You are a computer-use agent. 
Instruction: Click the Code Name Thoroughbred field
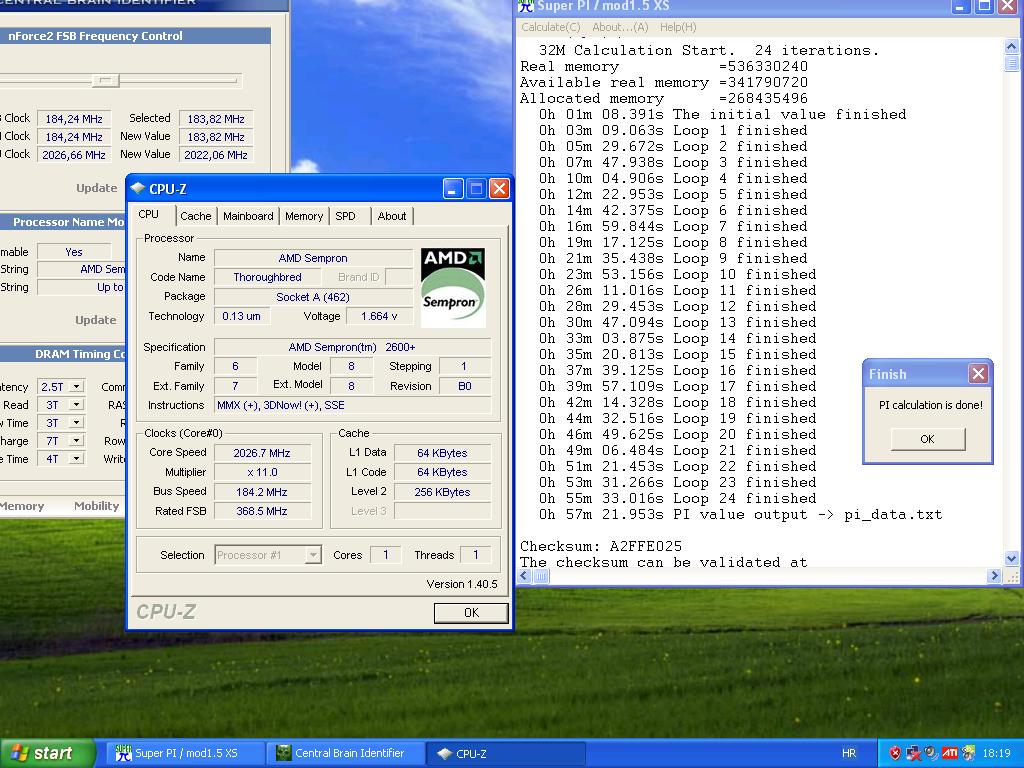(x=267, y=277)
